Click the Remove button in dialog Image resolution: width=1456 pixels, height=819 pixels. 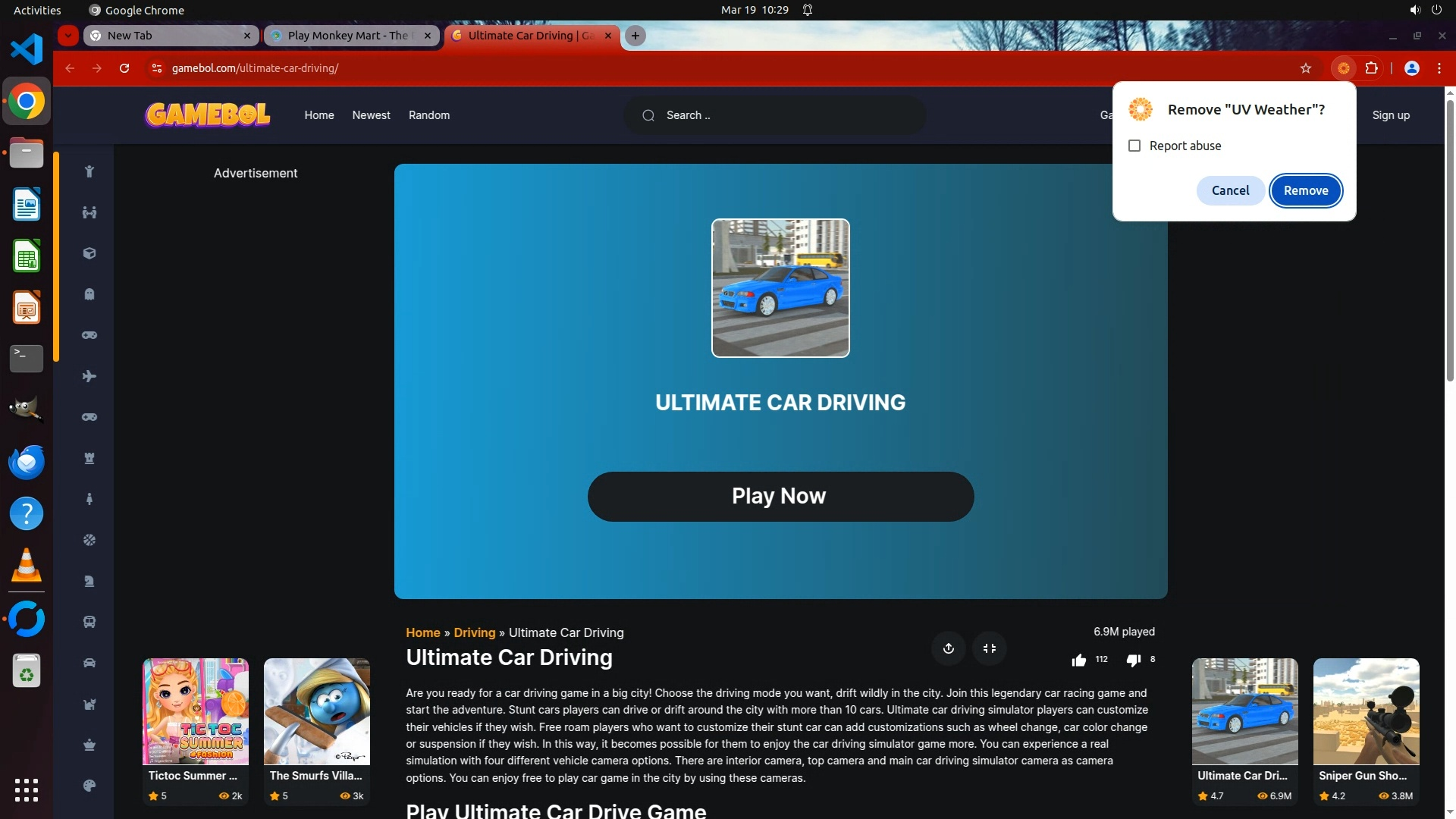pos(1305,190)
